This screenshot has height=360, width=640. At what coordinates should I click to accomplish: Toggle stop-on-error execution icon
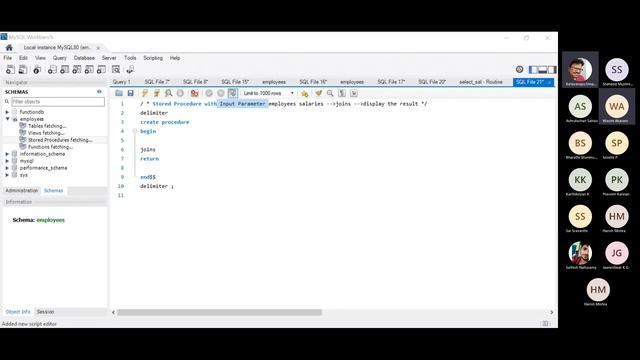point(194,93)
